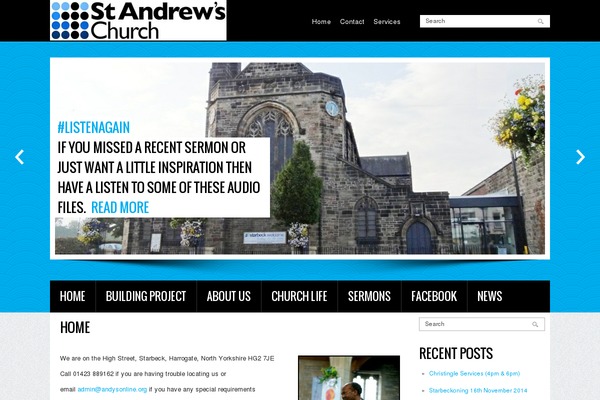This screenshot has height=400, width=600.
Task: Open the News menu item
Action: tap(489, 296)
